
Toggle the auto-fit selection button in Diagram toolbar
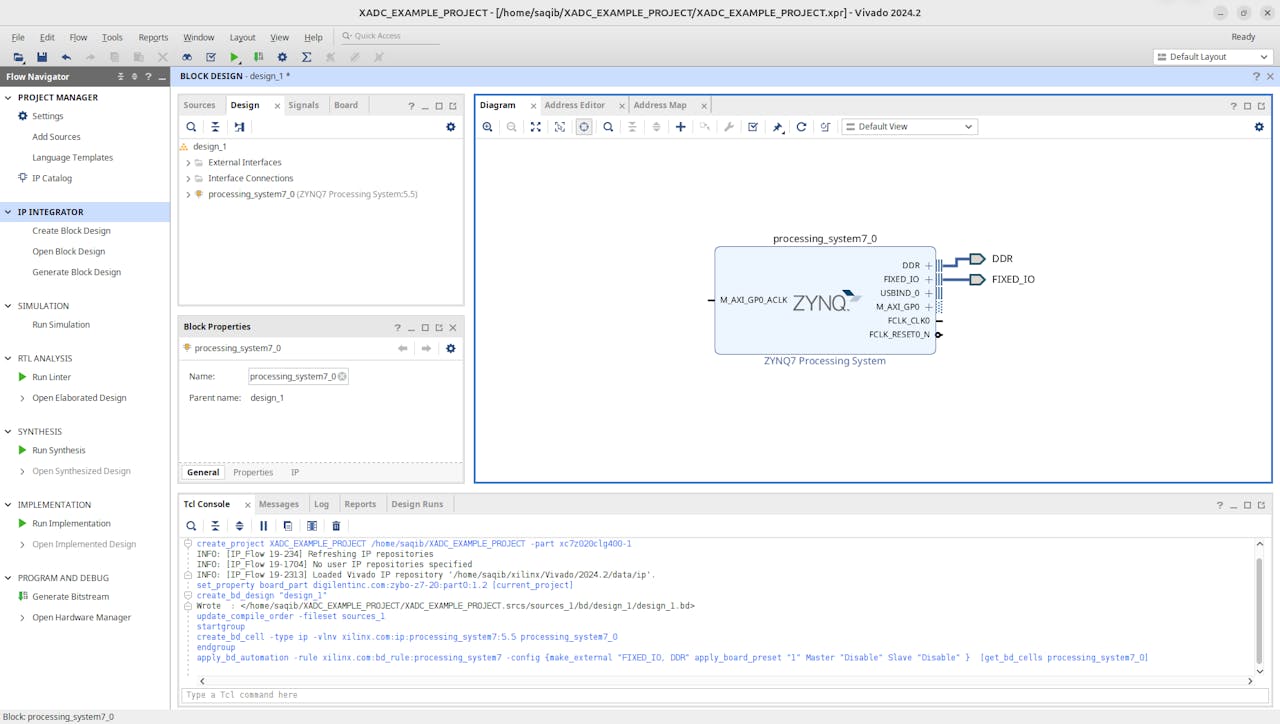(584, 127)
